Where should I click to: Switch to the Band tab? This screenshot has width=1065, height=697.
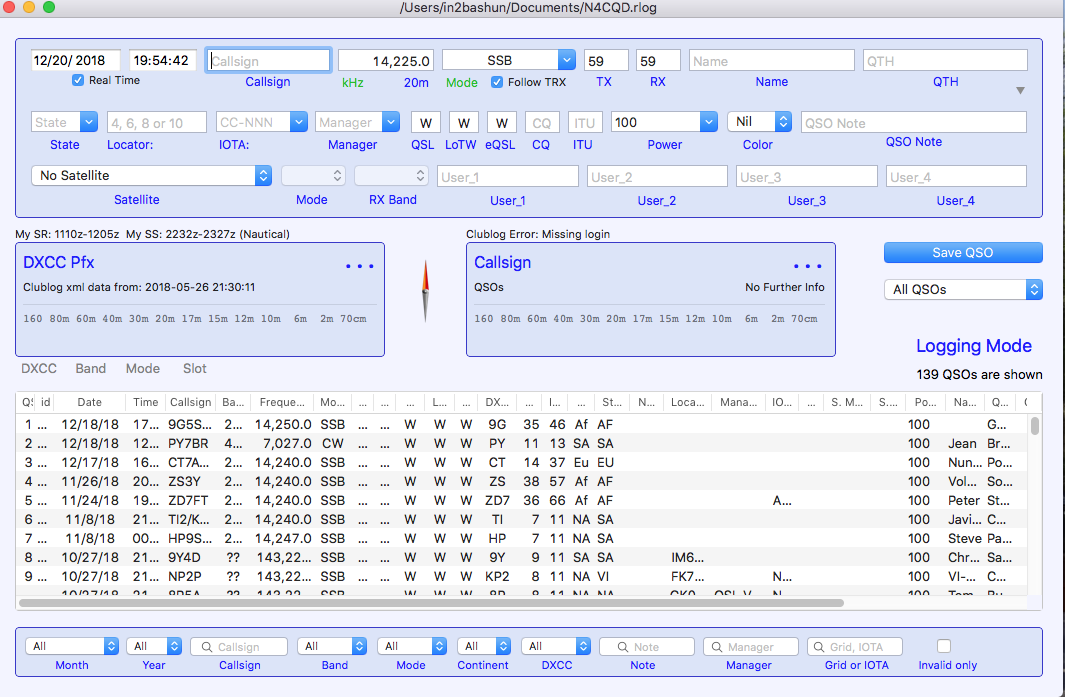click(90, 369)
